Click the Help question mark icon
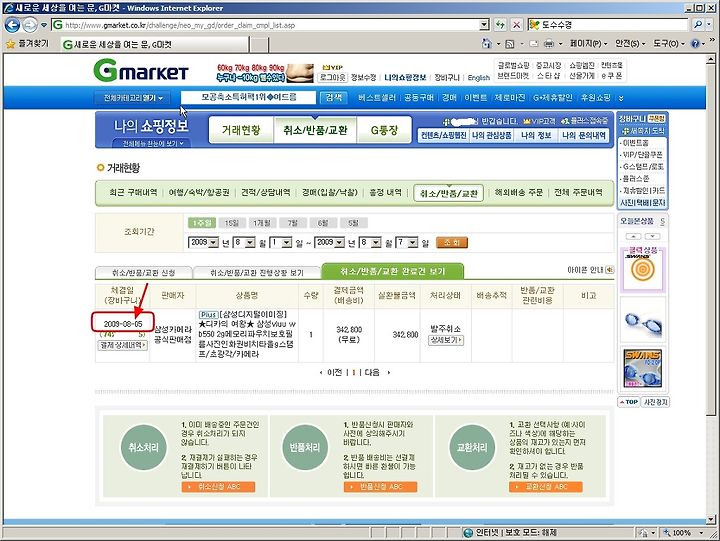This screenshot has width=720, height=541. pos(695,44)
